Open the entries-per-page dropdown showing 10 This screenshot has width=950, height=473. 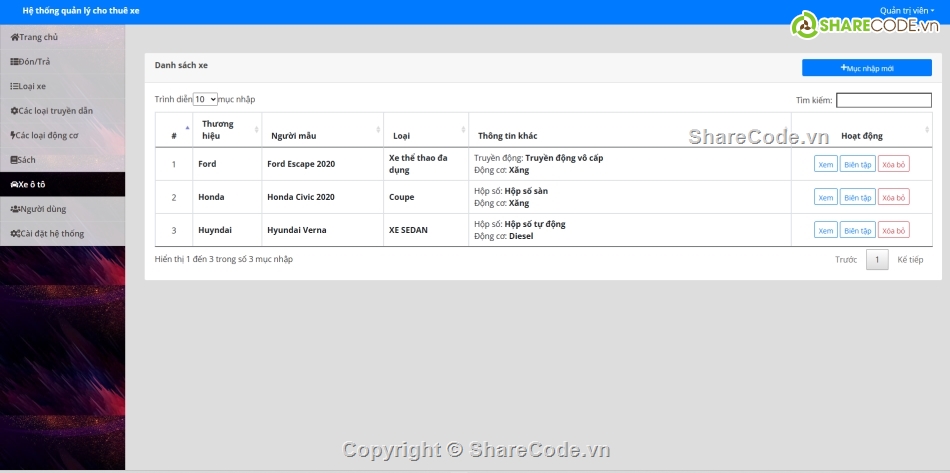coord(205,100)
